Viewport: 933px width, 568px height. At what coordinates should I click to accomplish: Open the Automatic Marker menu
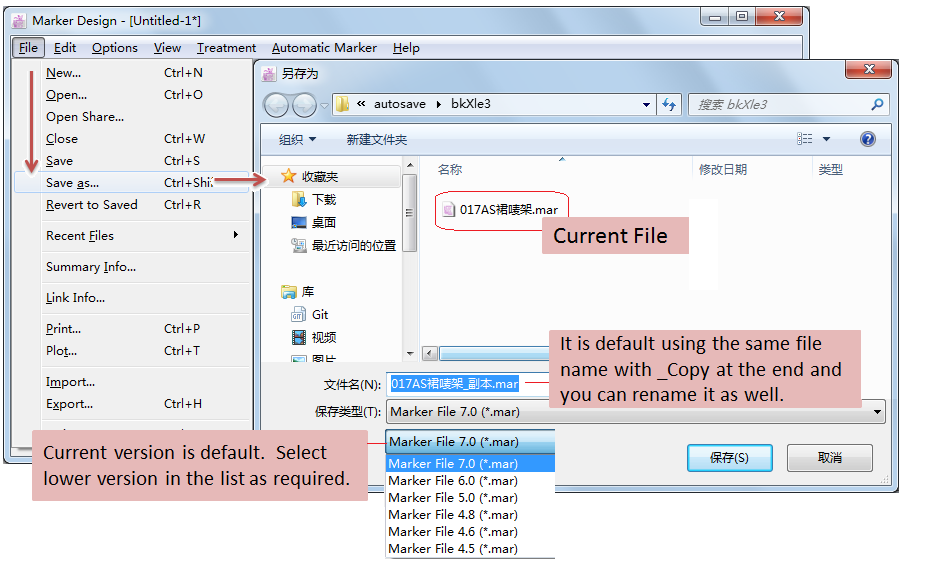[x=324, y=47]
